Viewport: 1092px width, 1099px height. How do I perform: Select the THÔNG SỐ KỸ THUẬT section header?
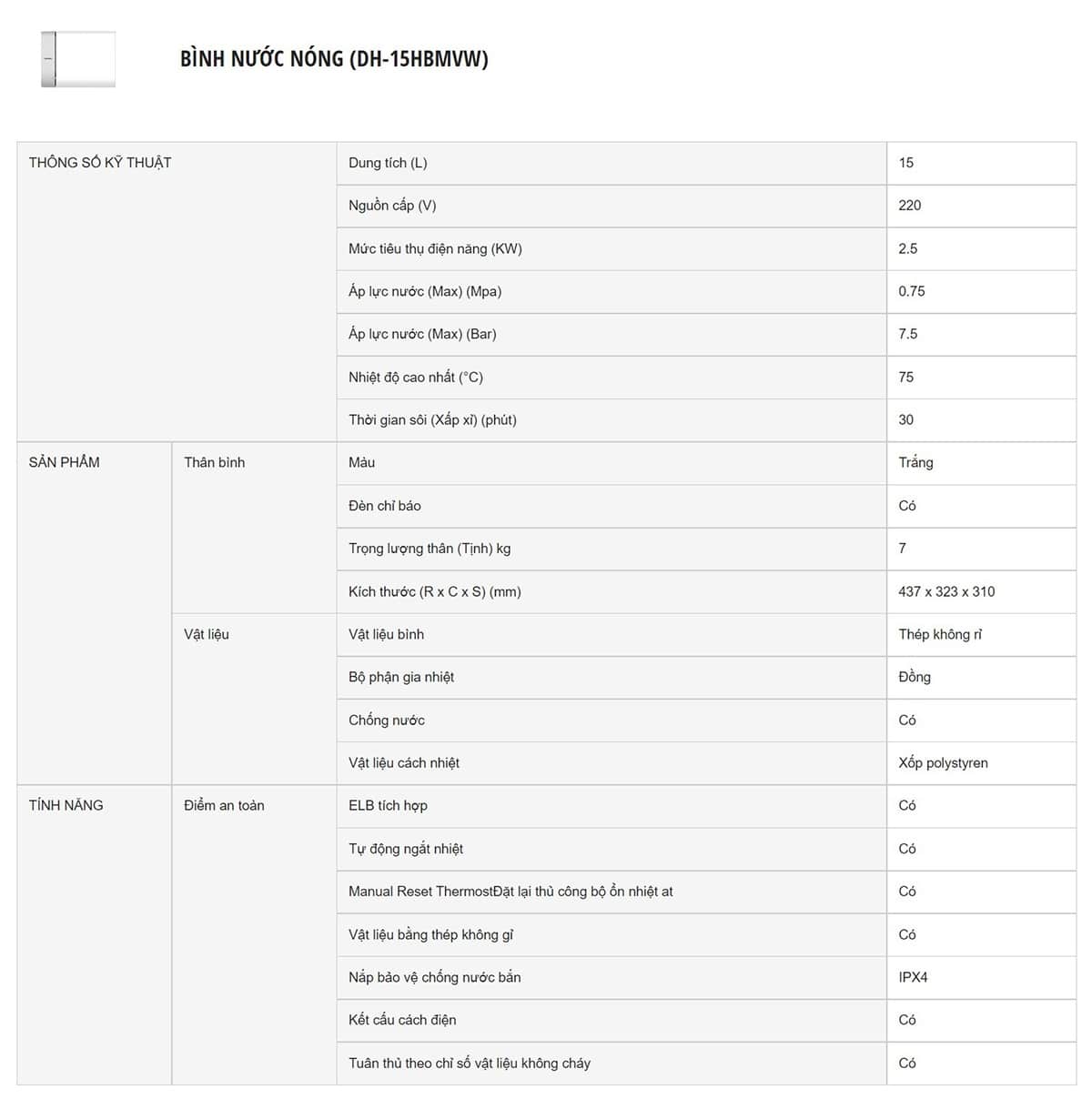(100, 163)
